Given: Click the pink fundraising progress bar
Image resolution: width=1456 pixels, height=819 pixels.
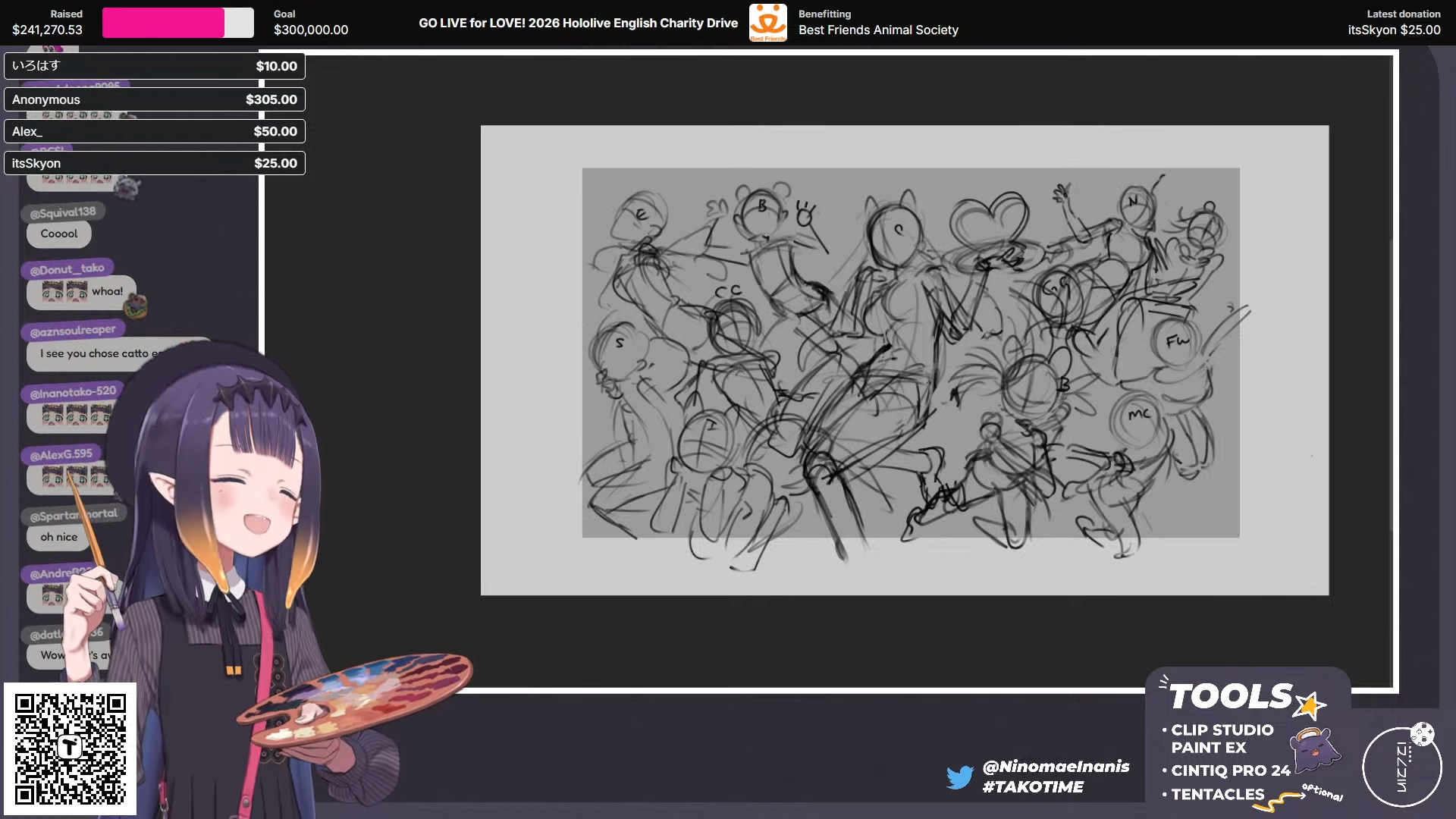Looking at the screenshot, I should point(163,23).
